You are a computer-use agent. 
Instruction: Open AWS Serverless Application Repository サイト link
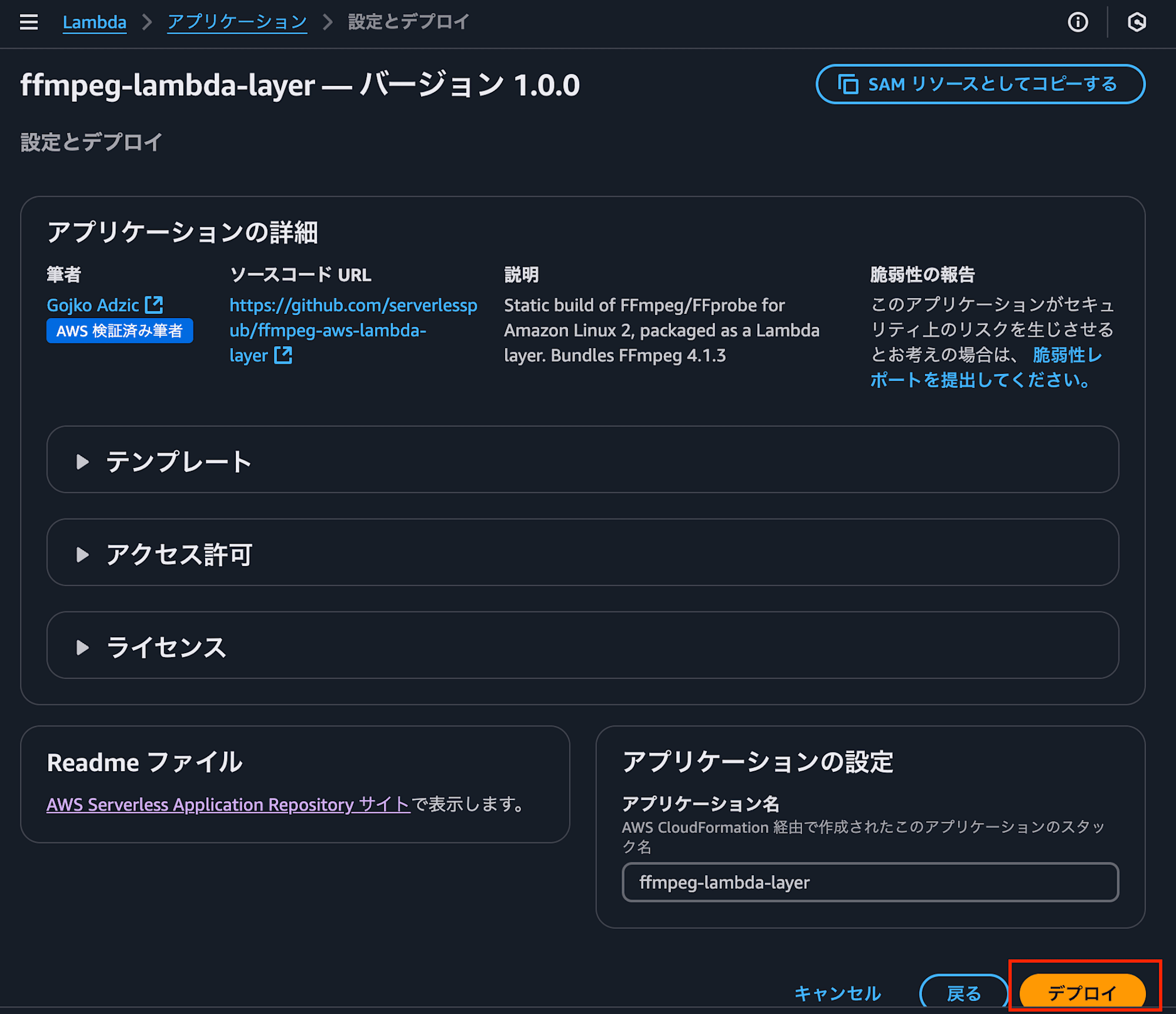pos(228,804)
